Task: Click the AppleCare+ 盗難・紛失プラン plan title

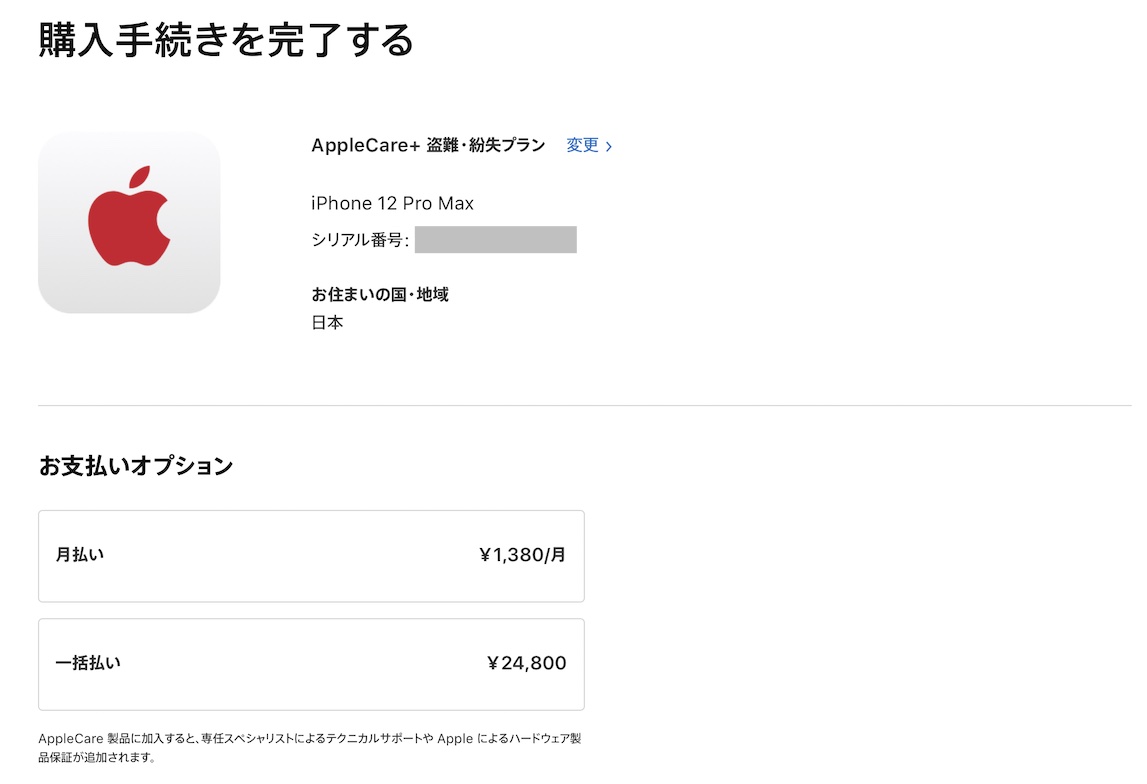Action: pyautogui.click(x=428, y=145)
